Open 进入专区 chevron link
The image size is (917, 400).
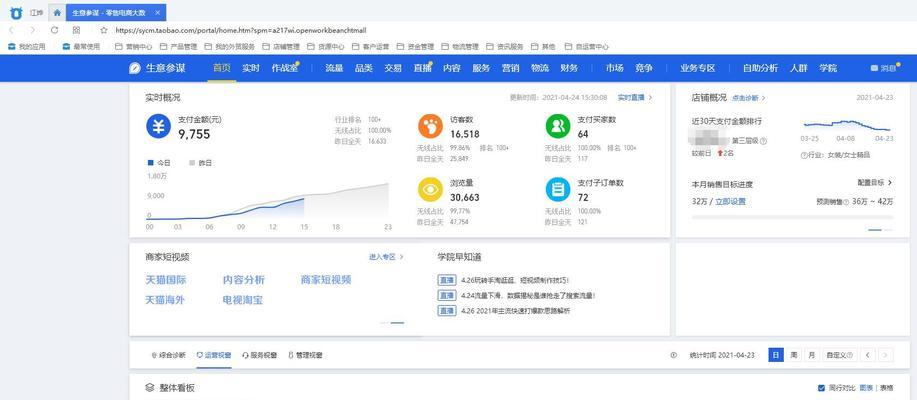[386, 257]
